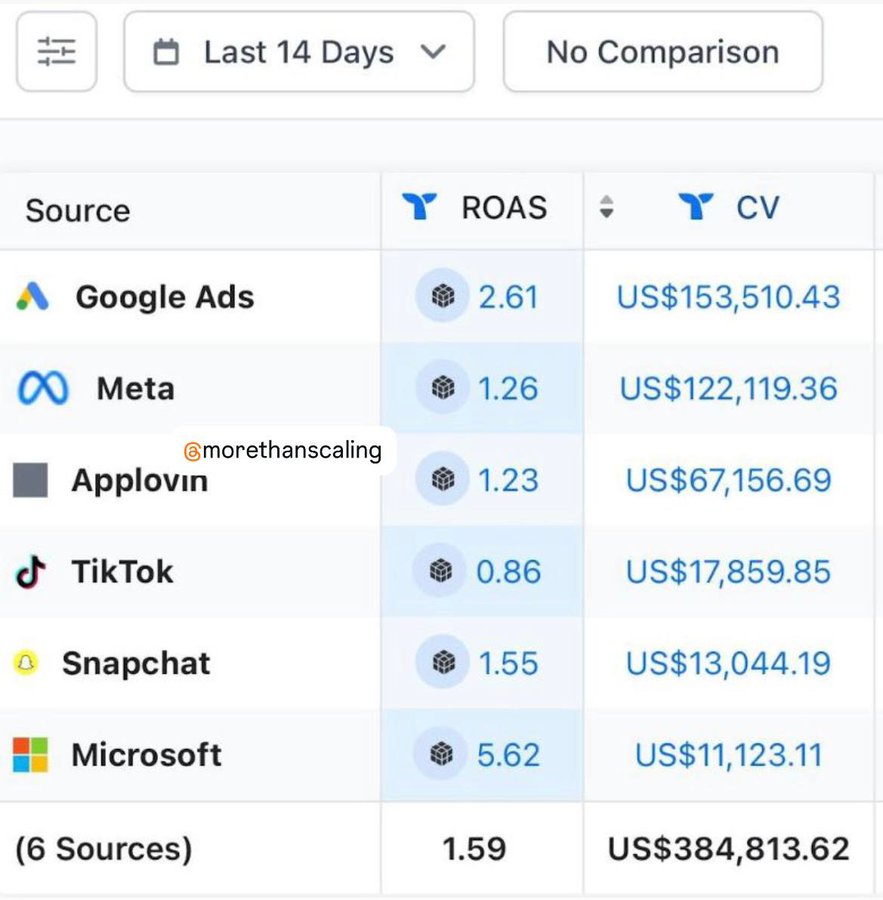
Task: Open Meta CV US$122,119.36
Action: (728, 389)
